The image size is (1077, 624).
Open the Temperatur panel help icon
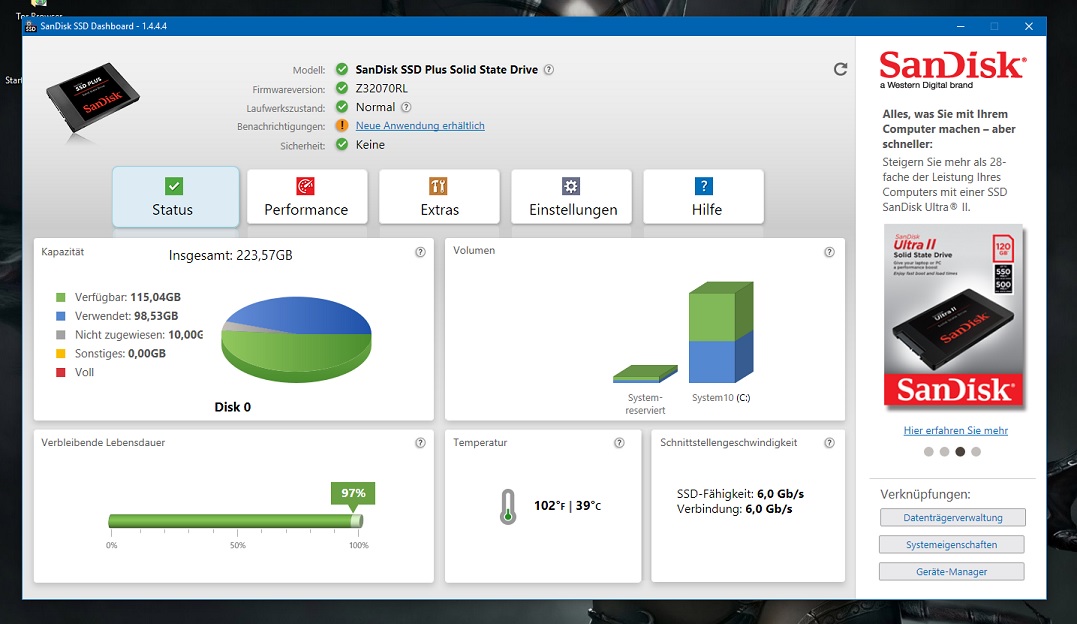click(x=619, y=443)
